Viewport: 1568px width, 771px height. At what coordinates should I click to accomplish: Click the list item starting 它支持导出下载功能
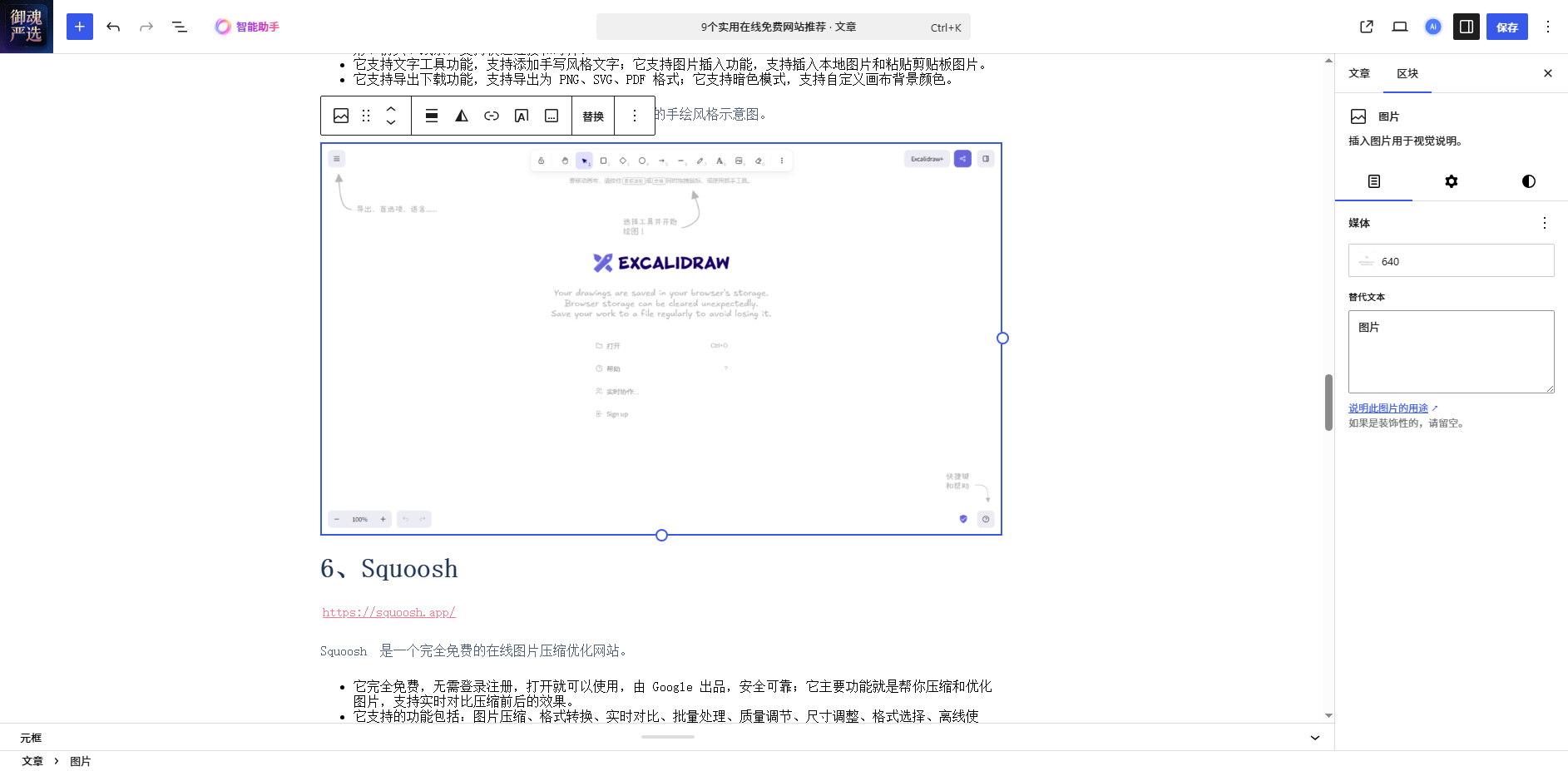click(x=653, y=79)
